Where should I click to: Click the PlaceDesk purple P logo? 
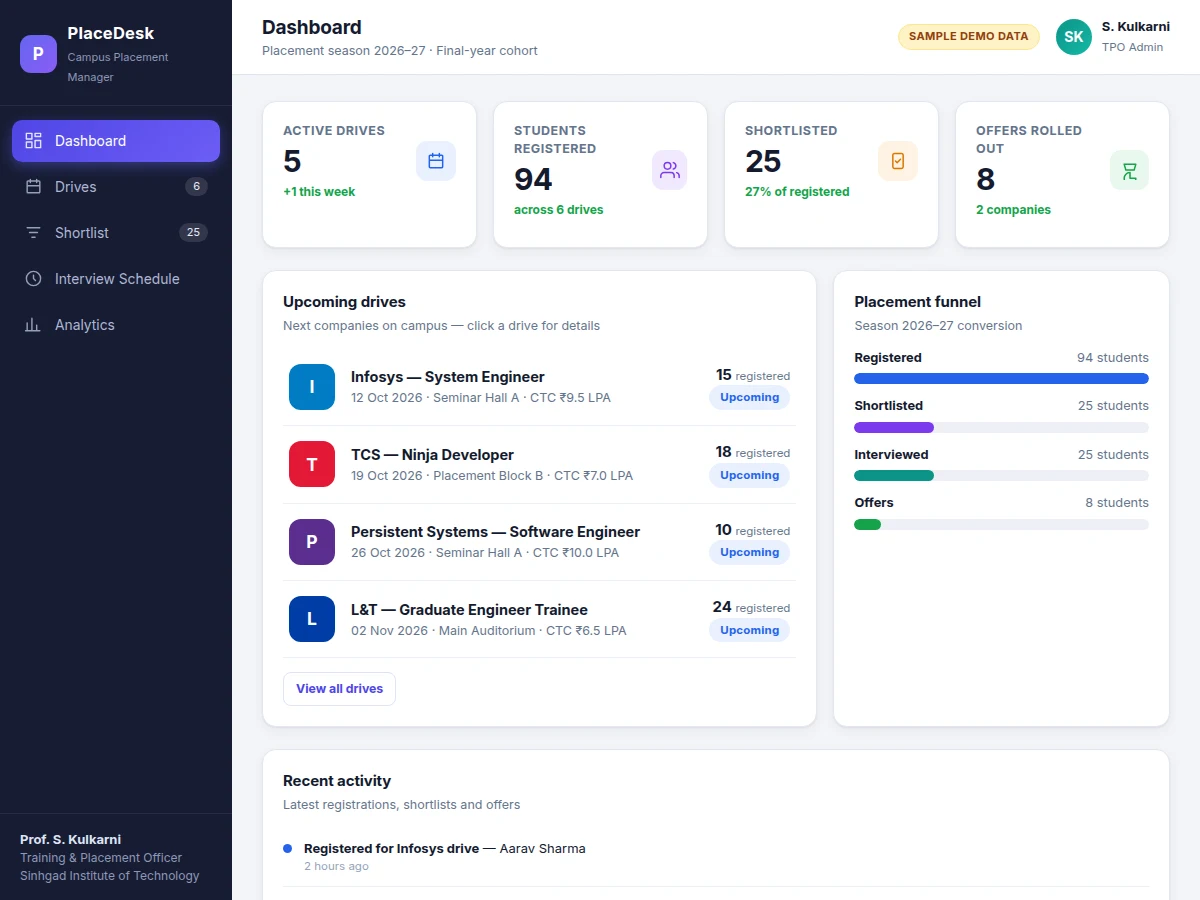(x=38, y=54)
